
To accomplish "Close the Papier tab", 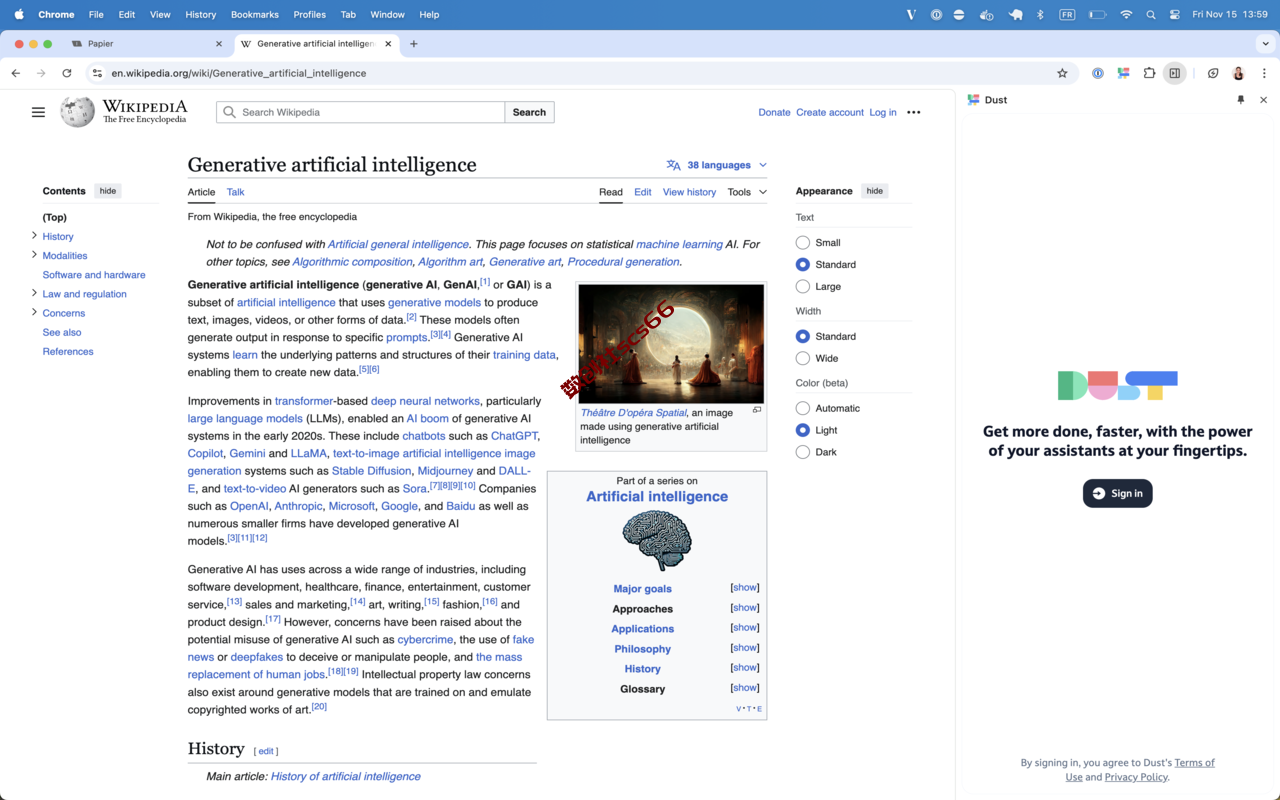I will (219, 44).
